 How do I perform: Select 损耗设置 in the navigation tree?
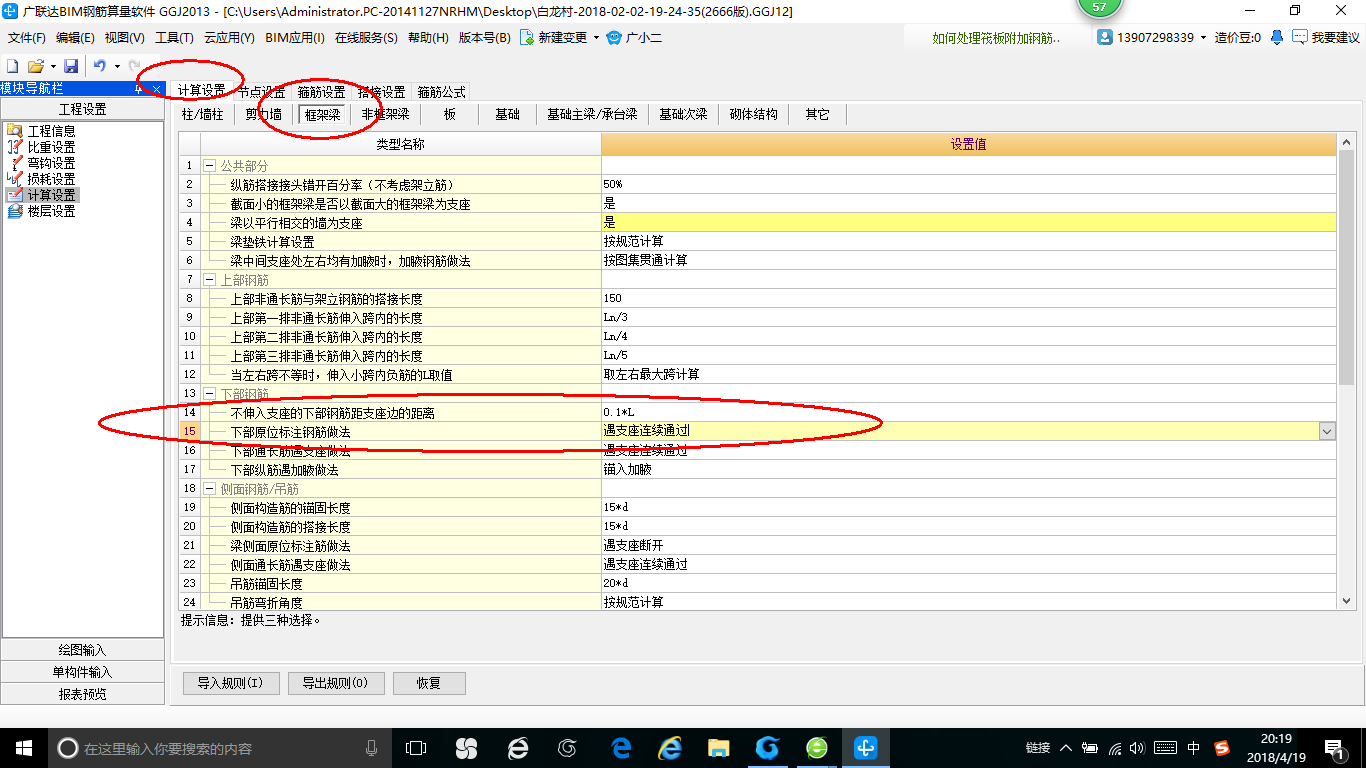point(51,179)
